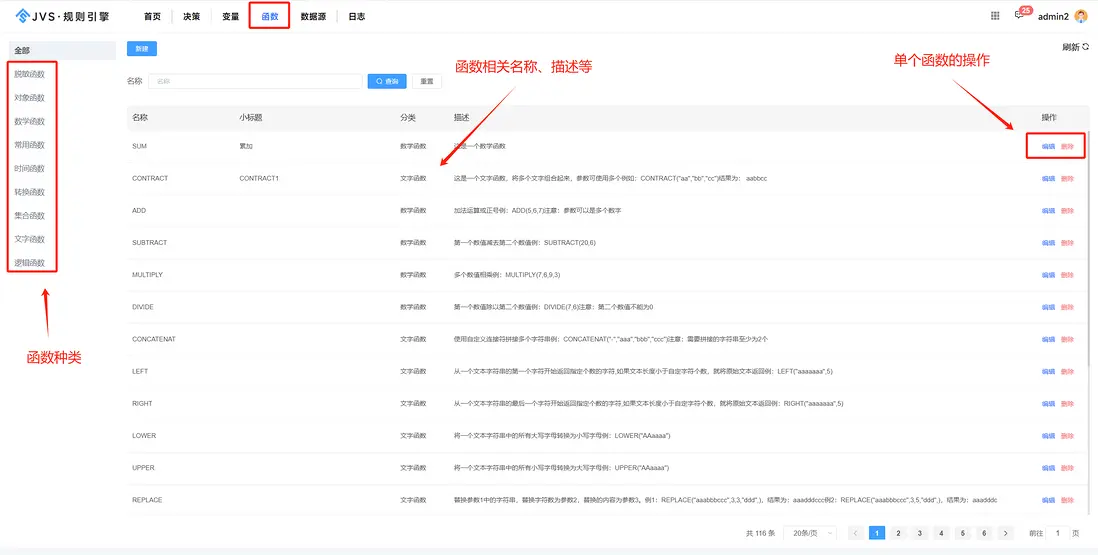This screenshot has height=555, width=1098.
Task: Go to previous page arrow
Action: 855,533
